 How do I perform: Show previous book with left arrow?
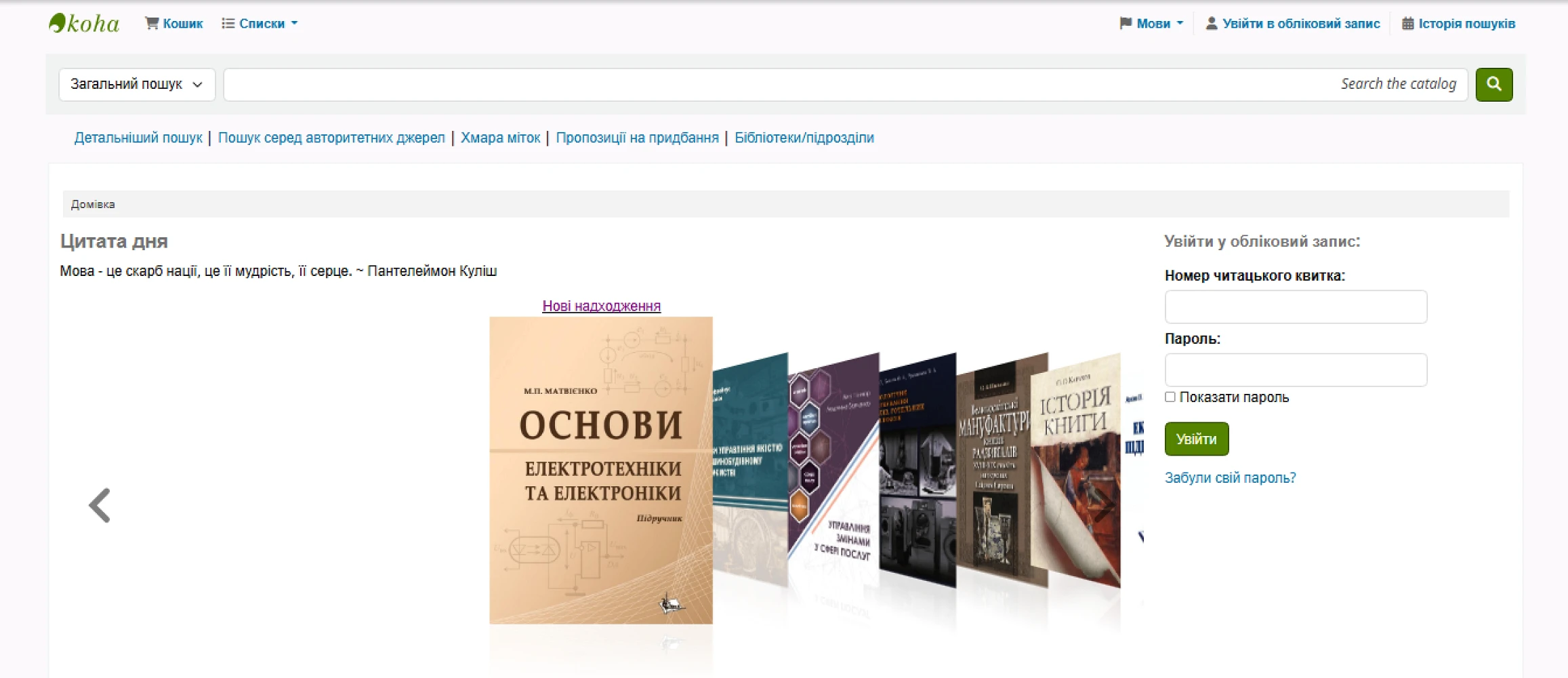point(100,505)
